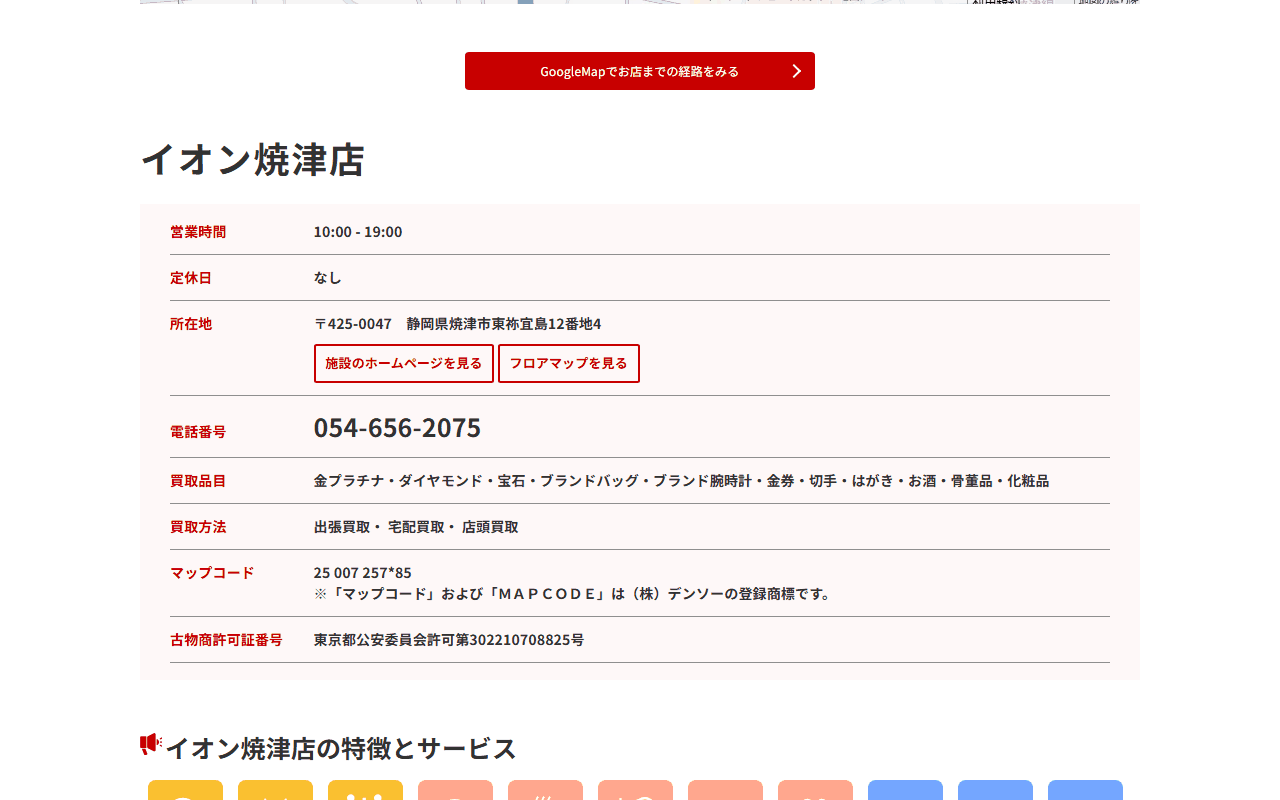Click the 買取方法 label

198,527
